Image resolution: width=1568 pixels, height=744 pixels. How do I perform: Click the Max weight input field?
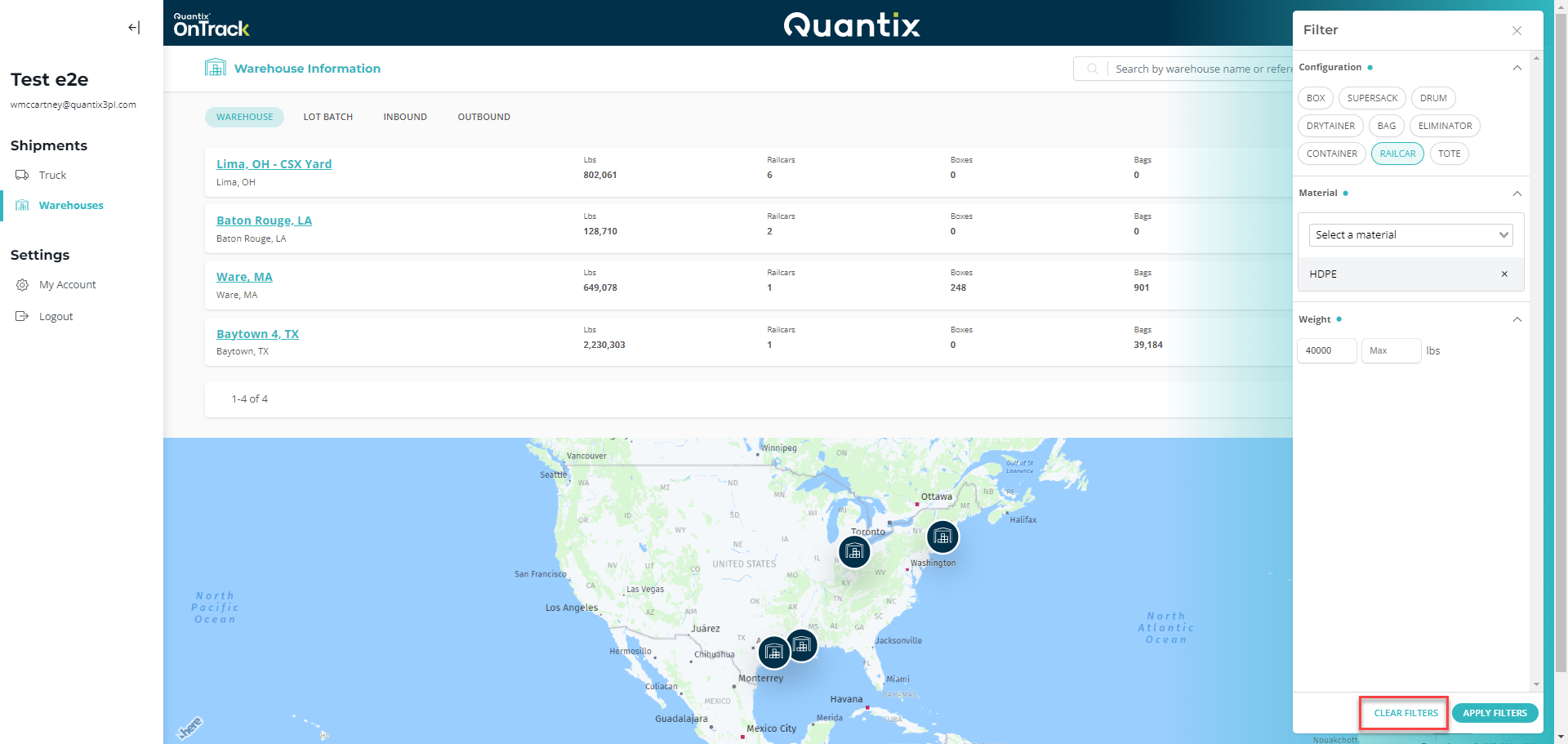tap(1391, 350)
